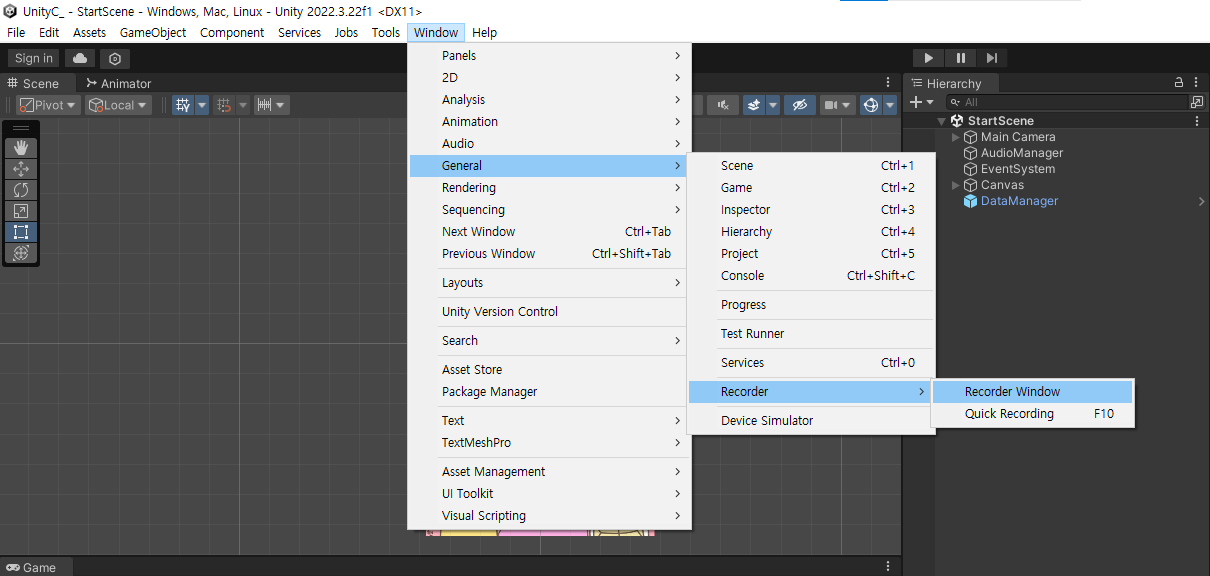The image size is (1210, 576).
Task: Open the Pivot handle position dropdown
Action: [x=49, y=105]
